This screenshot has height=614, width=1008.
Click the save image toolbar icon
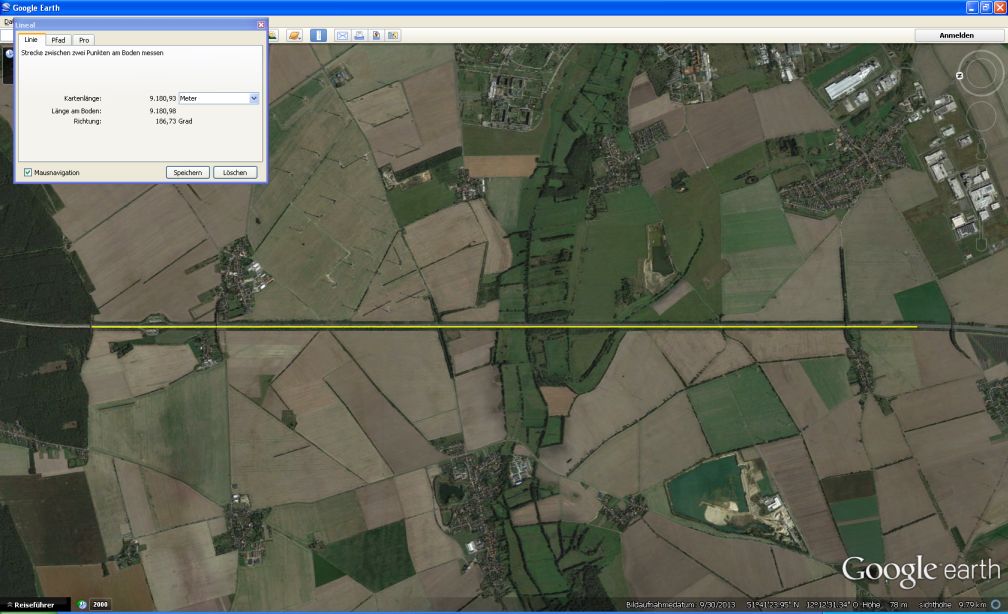click(377, 35)
